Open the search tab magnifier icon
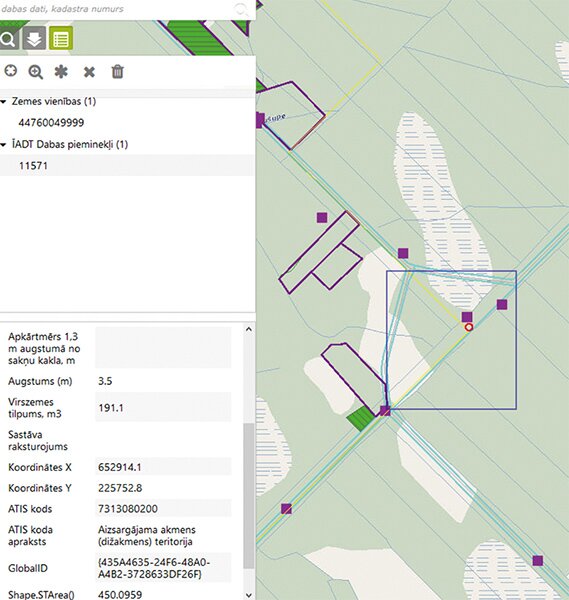 tap(8, 39)
